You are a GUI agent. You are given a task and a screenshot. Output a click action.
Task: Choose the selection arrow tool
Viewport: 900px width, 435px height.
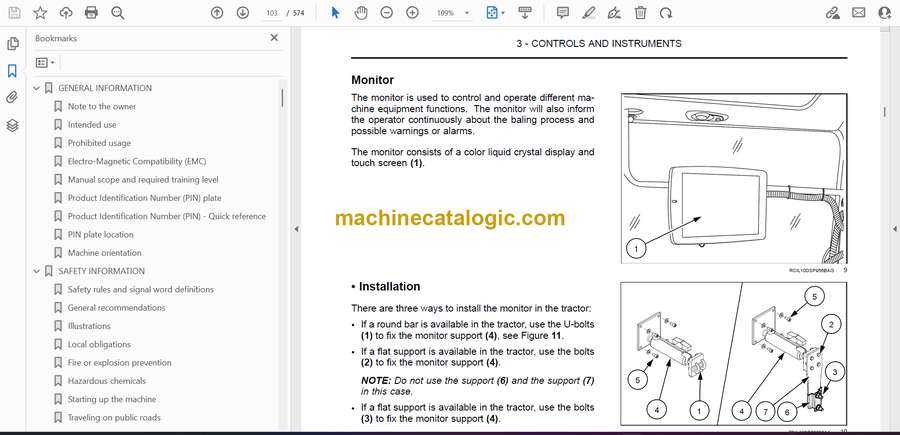(336, 13)
